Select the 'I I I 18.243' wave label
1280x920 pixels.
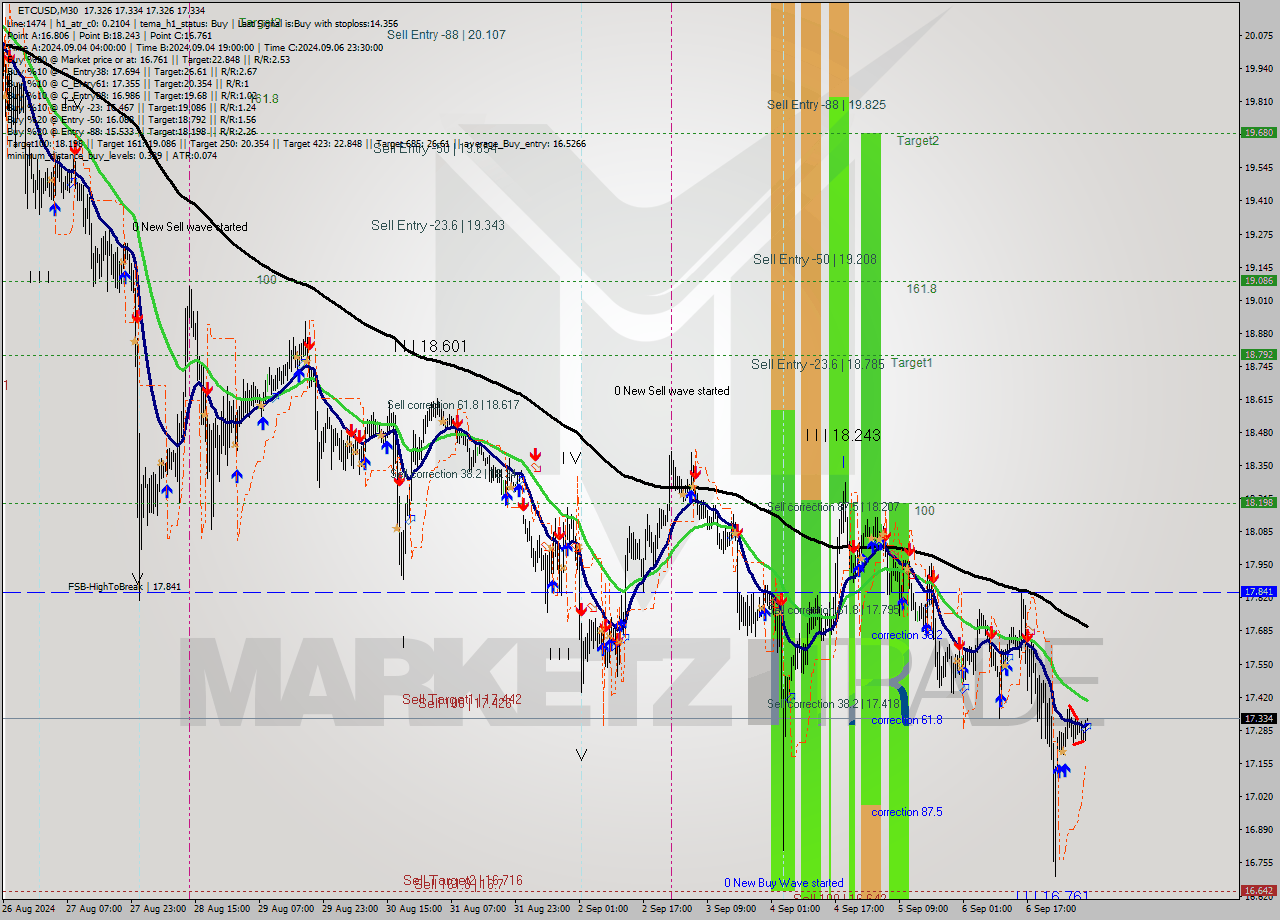click(842, 435)
